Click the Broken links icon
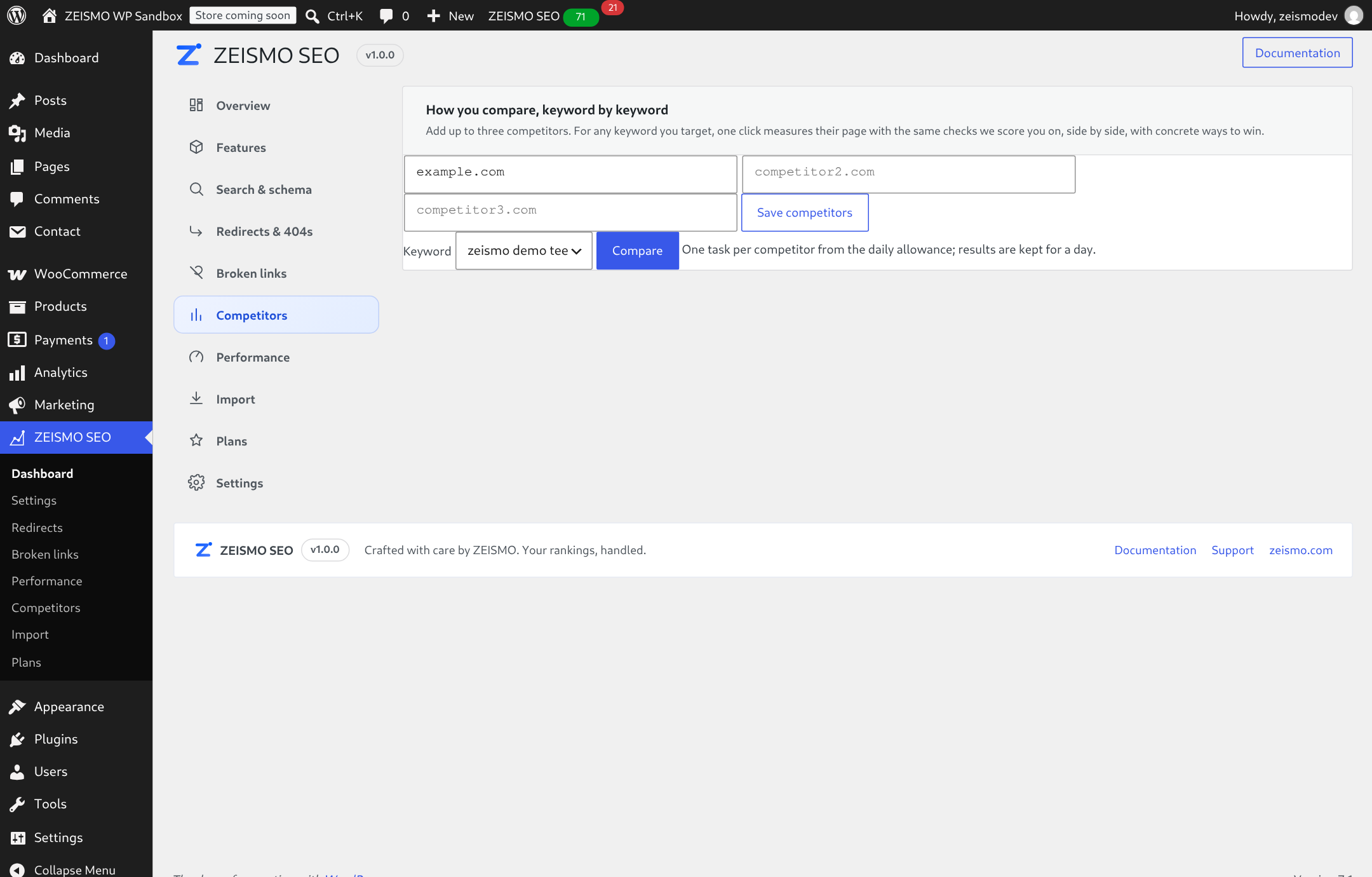This screenshot has height=877, width=1372. click(196, 273)
